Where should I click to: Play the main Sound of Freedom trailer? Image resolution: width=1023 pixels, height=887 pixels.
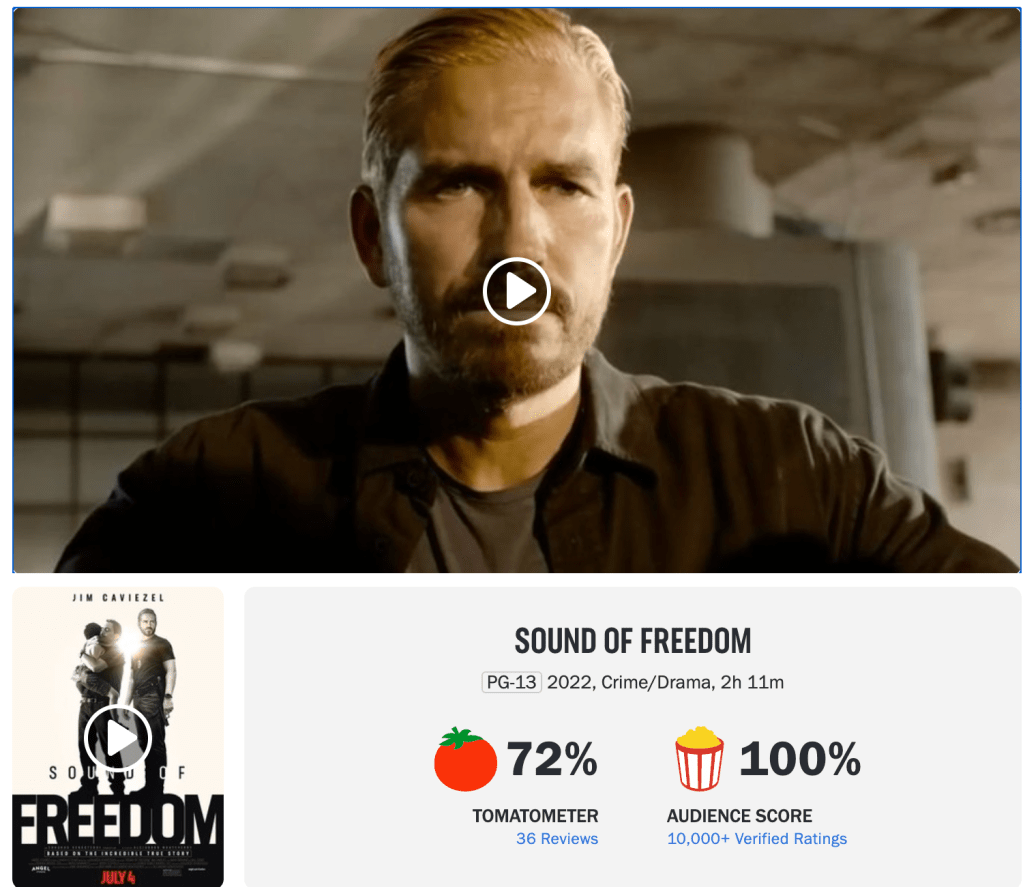517,291
